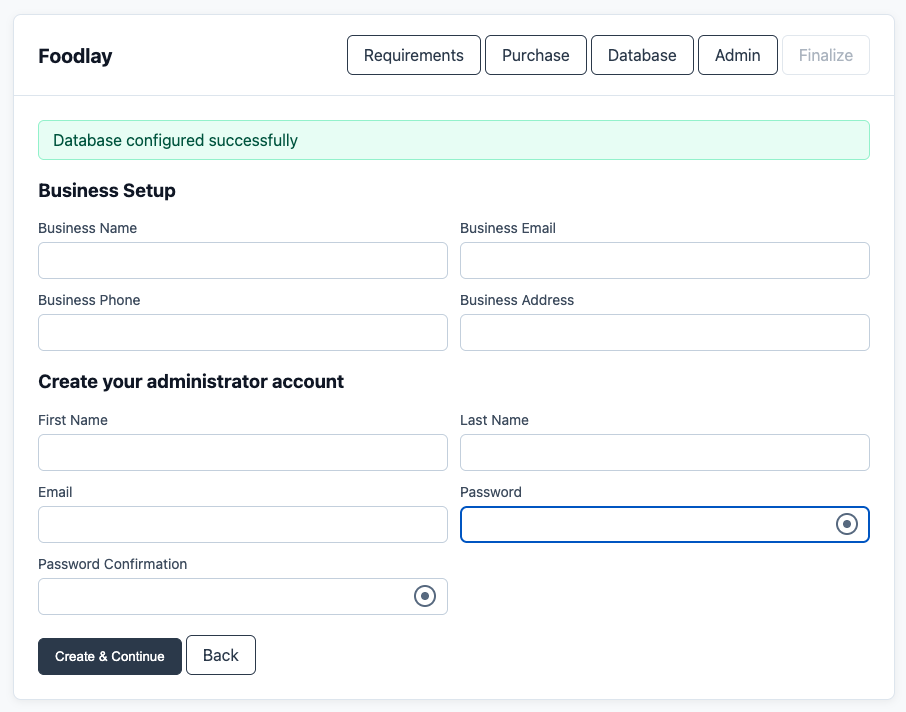Toggle visibility of the Password field

(847, 523)
